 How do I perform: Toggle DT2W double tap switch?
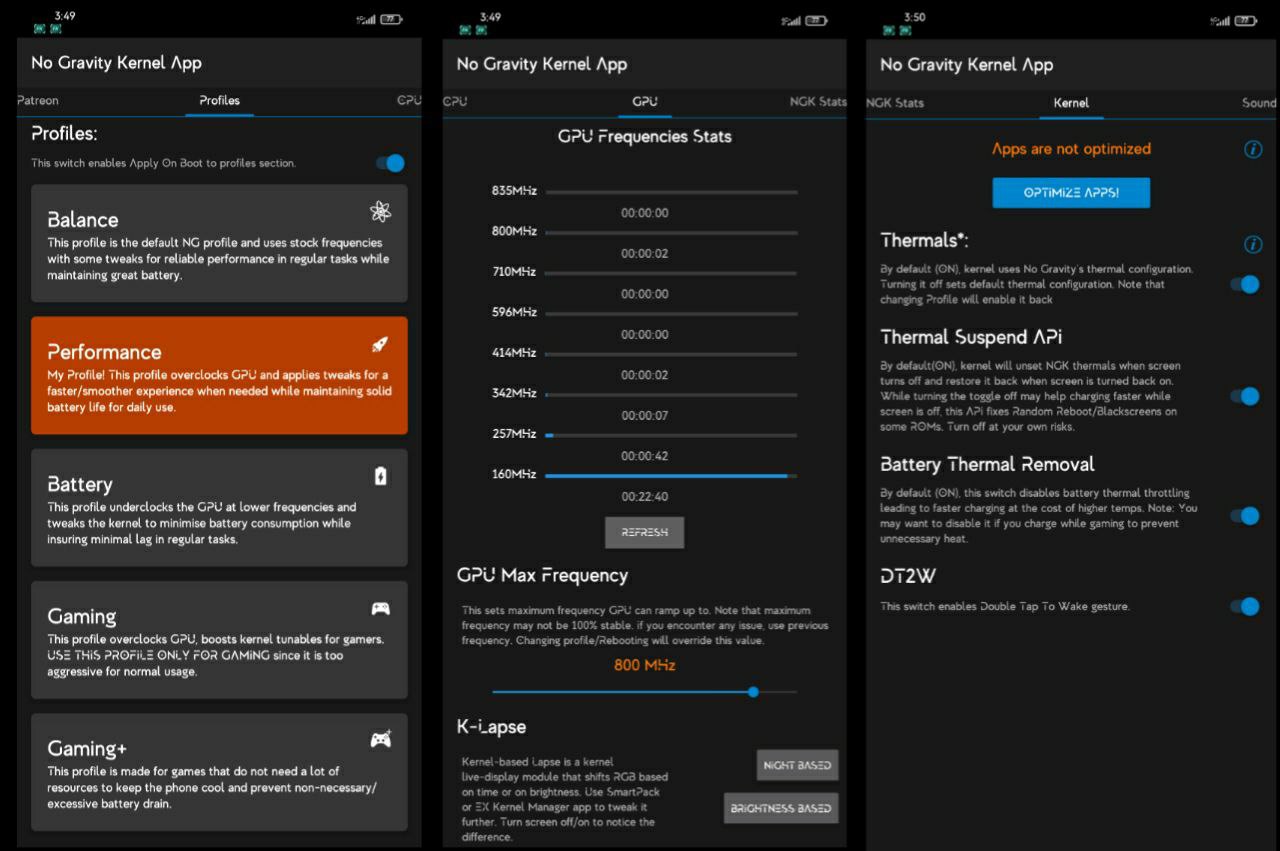point(1245,606)
